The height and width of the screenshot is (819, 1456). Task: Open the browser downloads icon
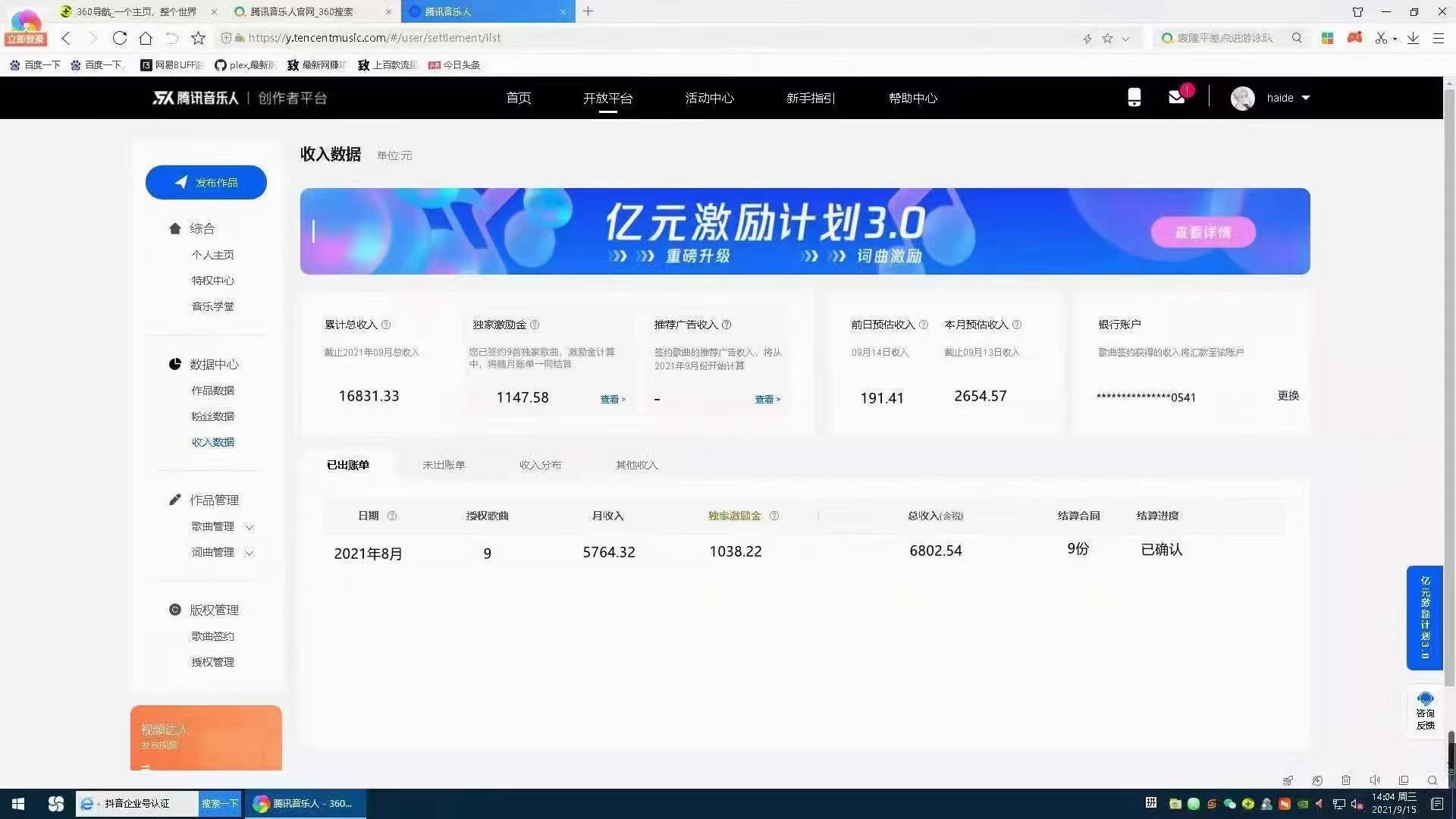pos(1413,38)
